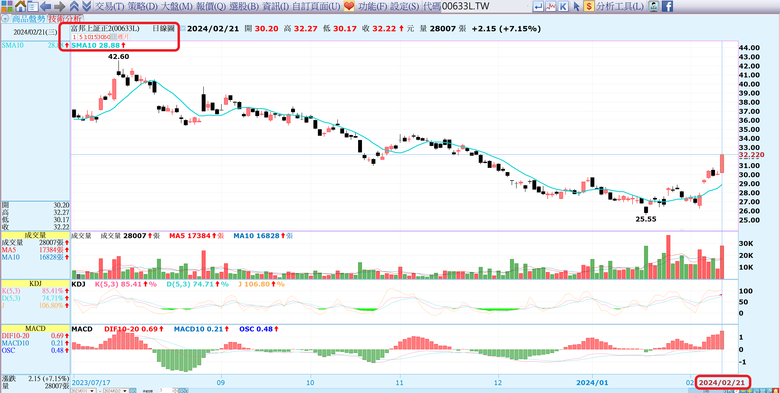This screenshot has width=780, height=393.
Task: Click the 2024/02/21 end date label at bottom right
Action: (x=722, y=382)
